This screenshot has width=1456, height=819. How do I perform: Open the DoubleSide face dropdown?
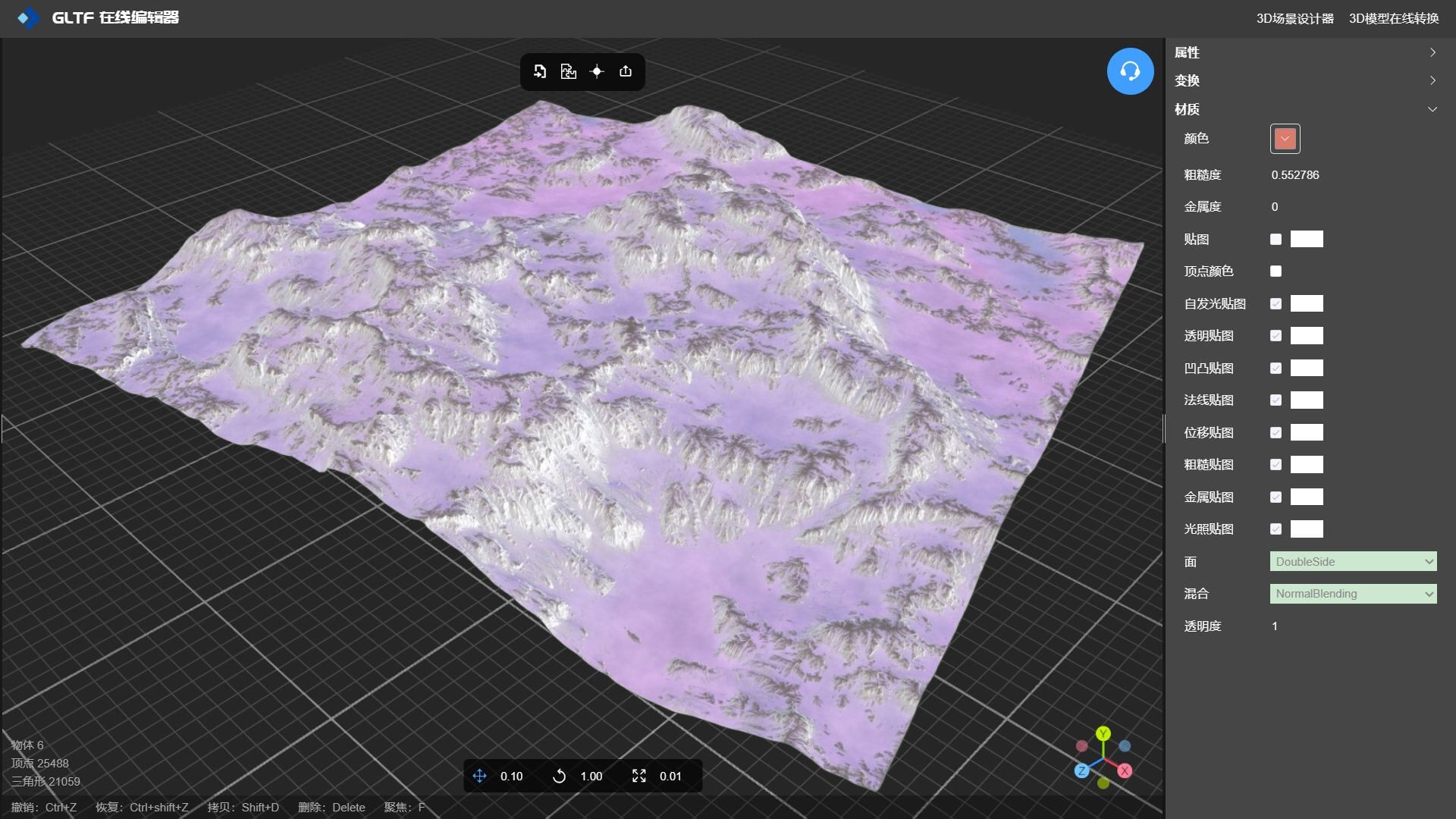click(1353, 562)
